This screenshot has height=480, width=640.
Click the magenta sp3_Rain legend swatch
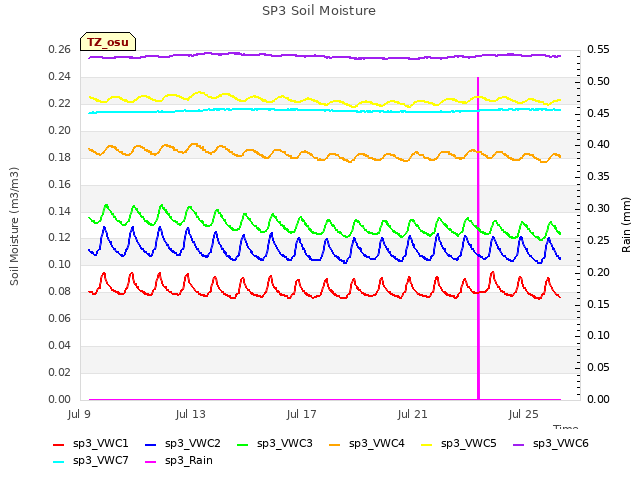pyautogui.click(x=151, y=462)
